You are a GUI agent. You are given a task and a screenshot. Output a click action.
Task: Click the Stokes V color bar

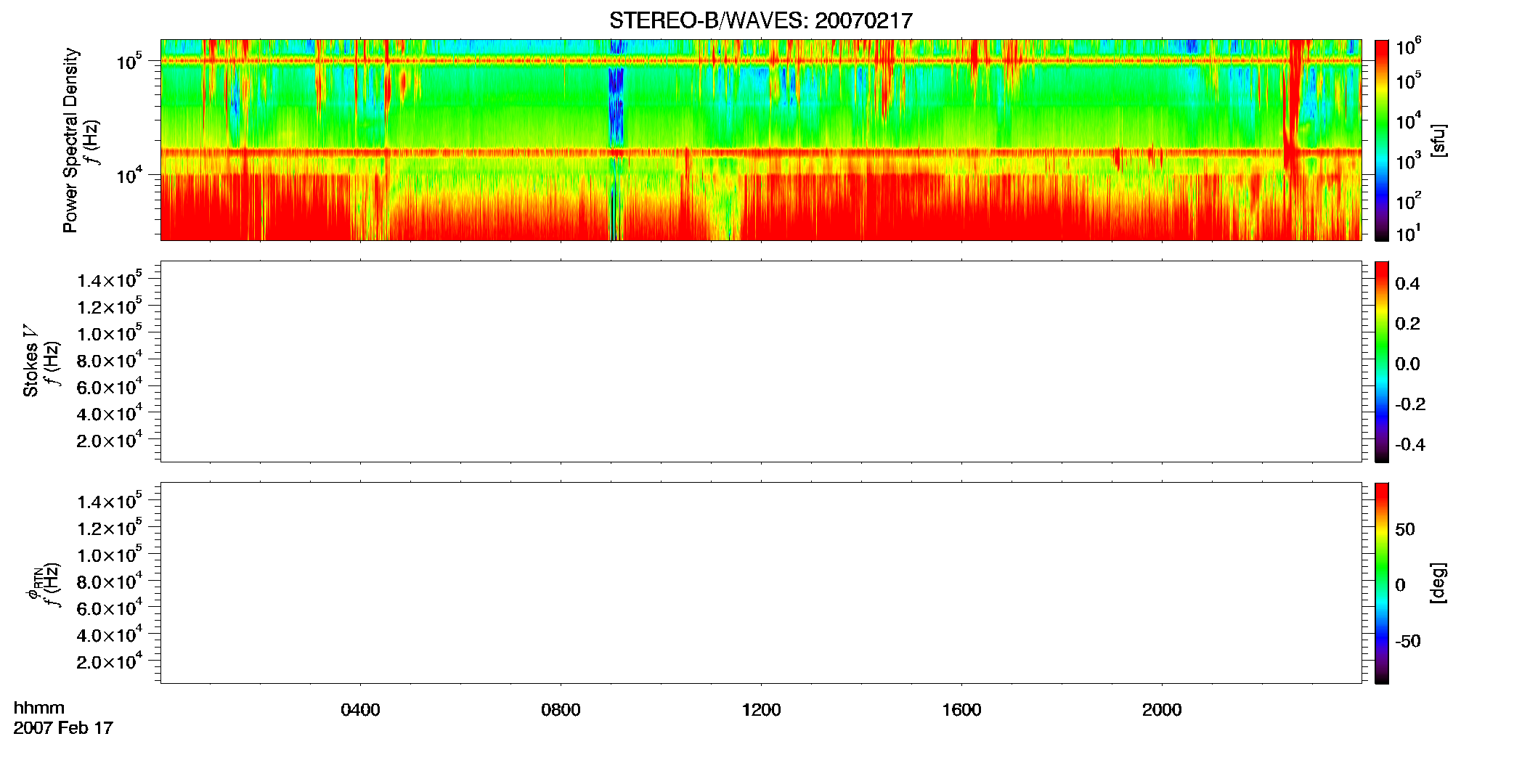coord(1382,362)
